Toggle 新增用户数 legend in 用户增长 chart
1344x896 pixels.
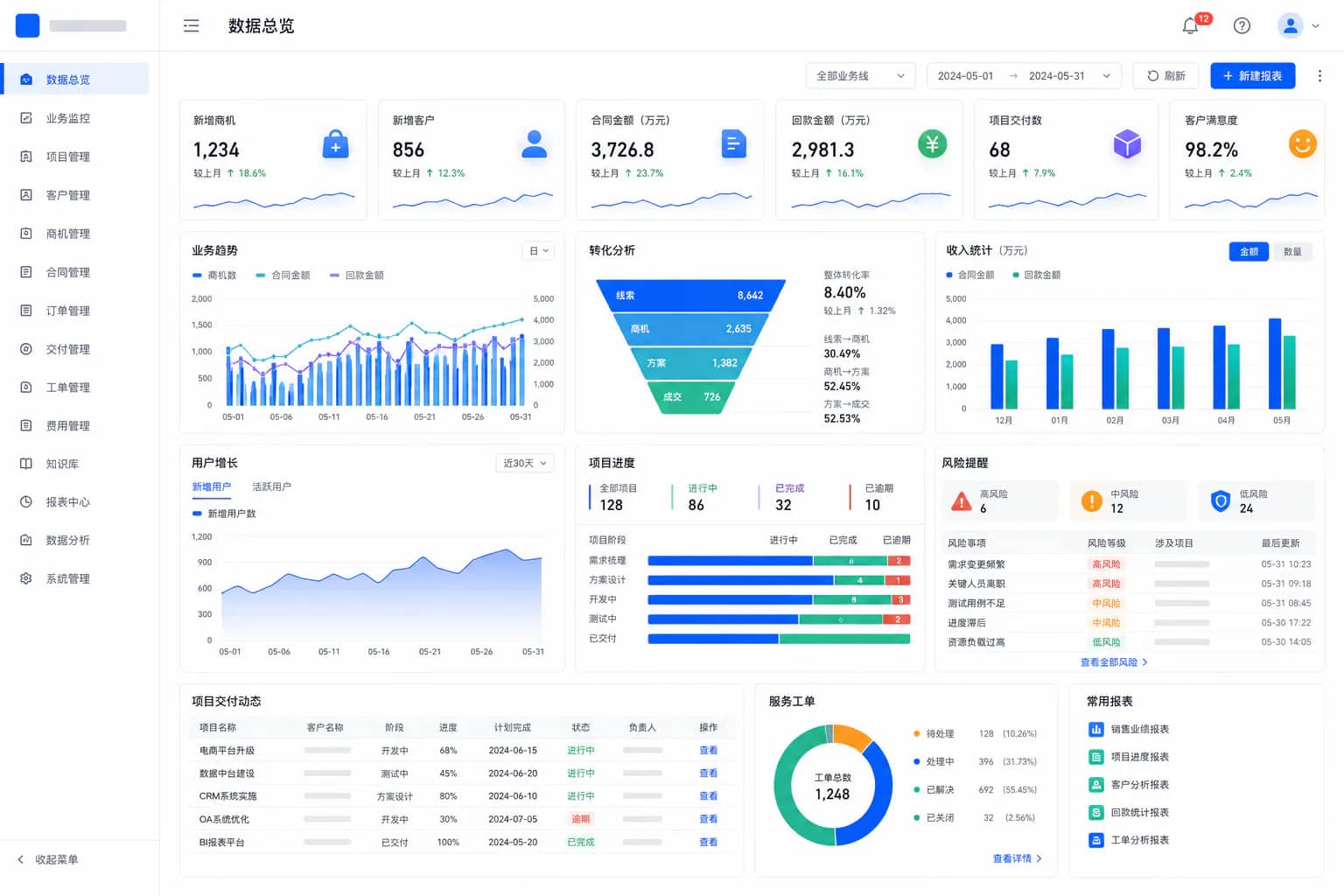[224, 514]
